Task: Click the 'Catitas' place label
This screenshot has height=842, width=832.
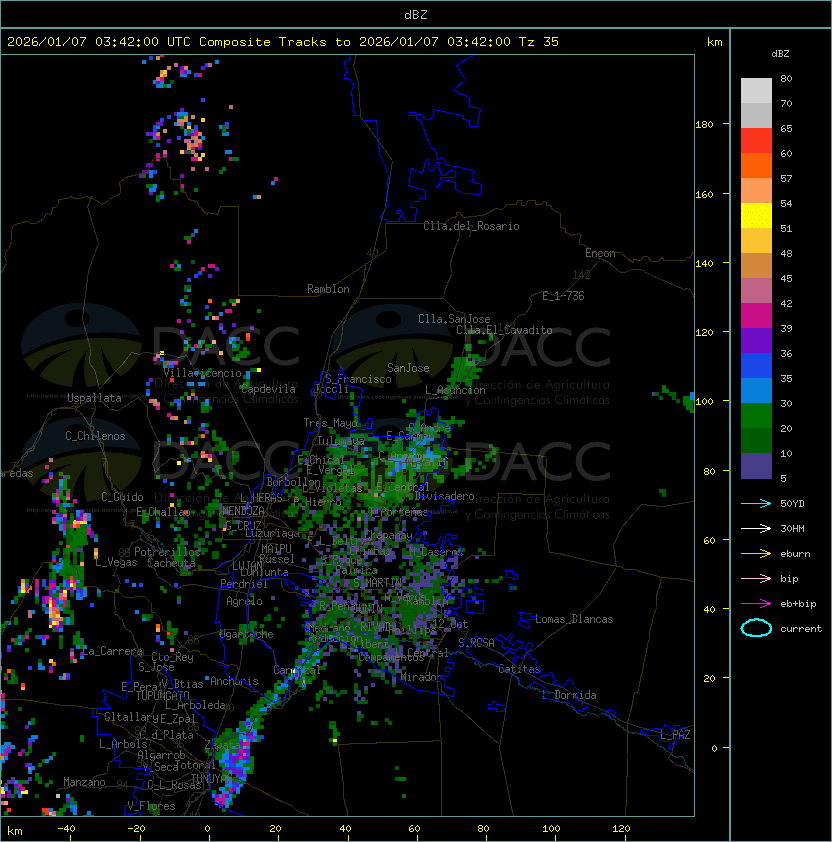Action: [519, 669]
